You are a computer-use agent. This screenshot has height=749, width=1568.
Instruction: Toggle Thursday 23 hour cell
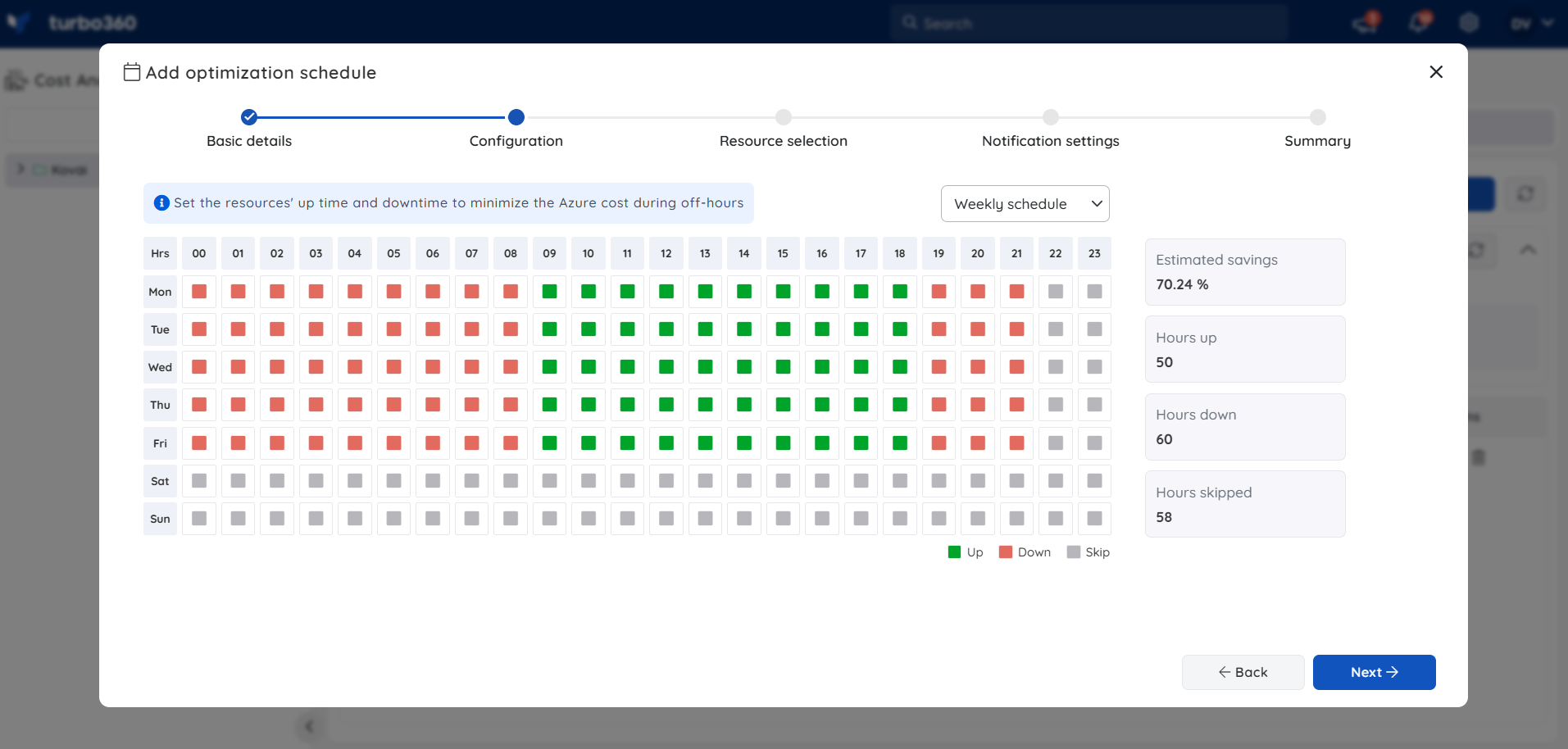1095,405
